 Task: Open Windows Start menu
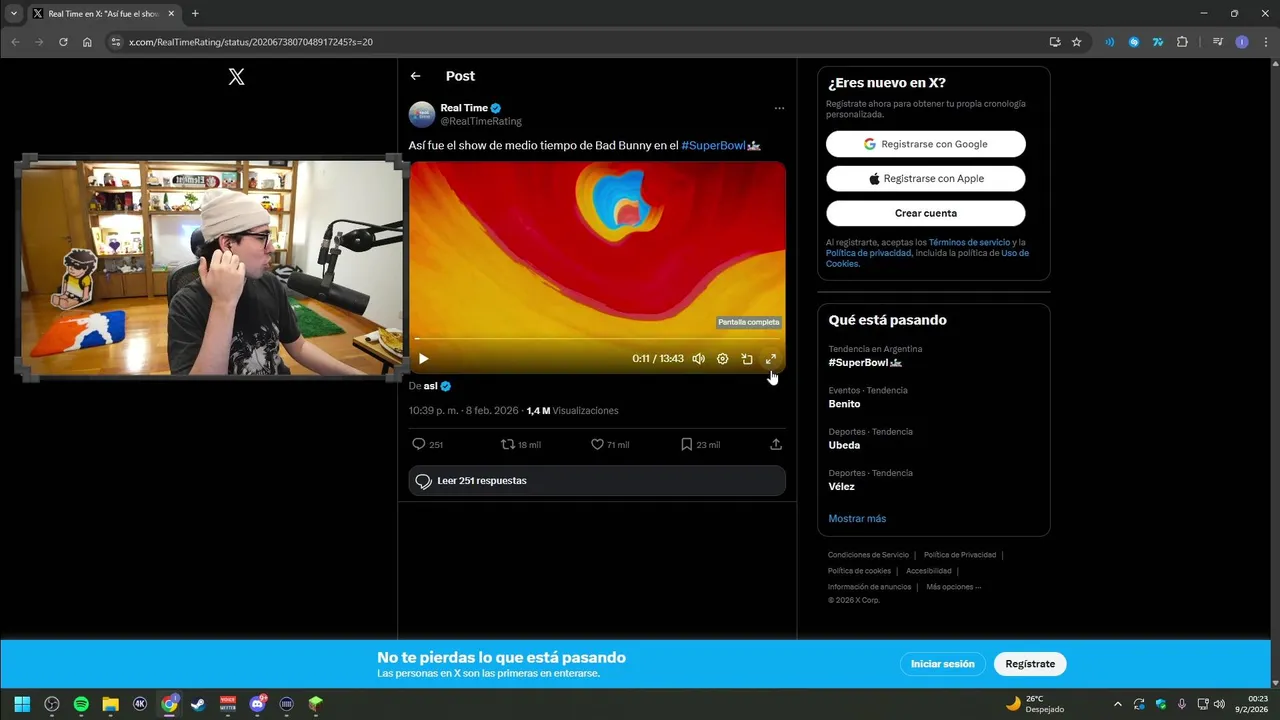click(x=22, y=704)
